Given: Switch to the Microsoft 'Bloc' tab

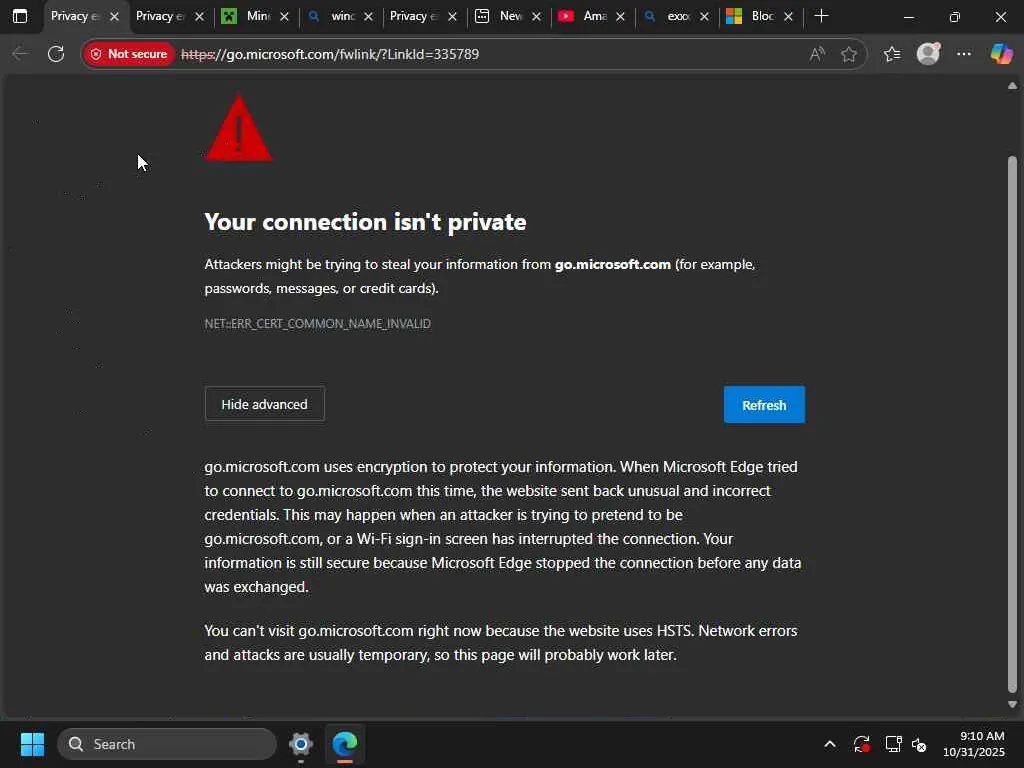Looking at the screenshot, I should pos(752,16).
